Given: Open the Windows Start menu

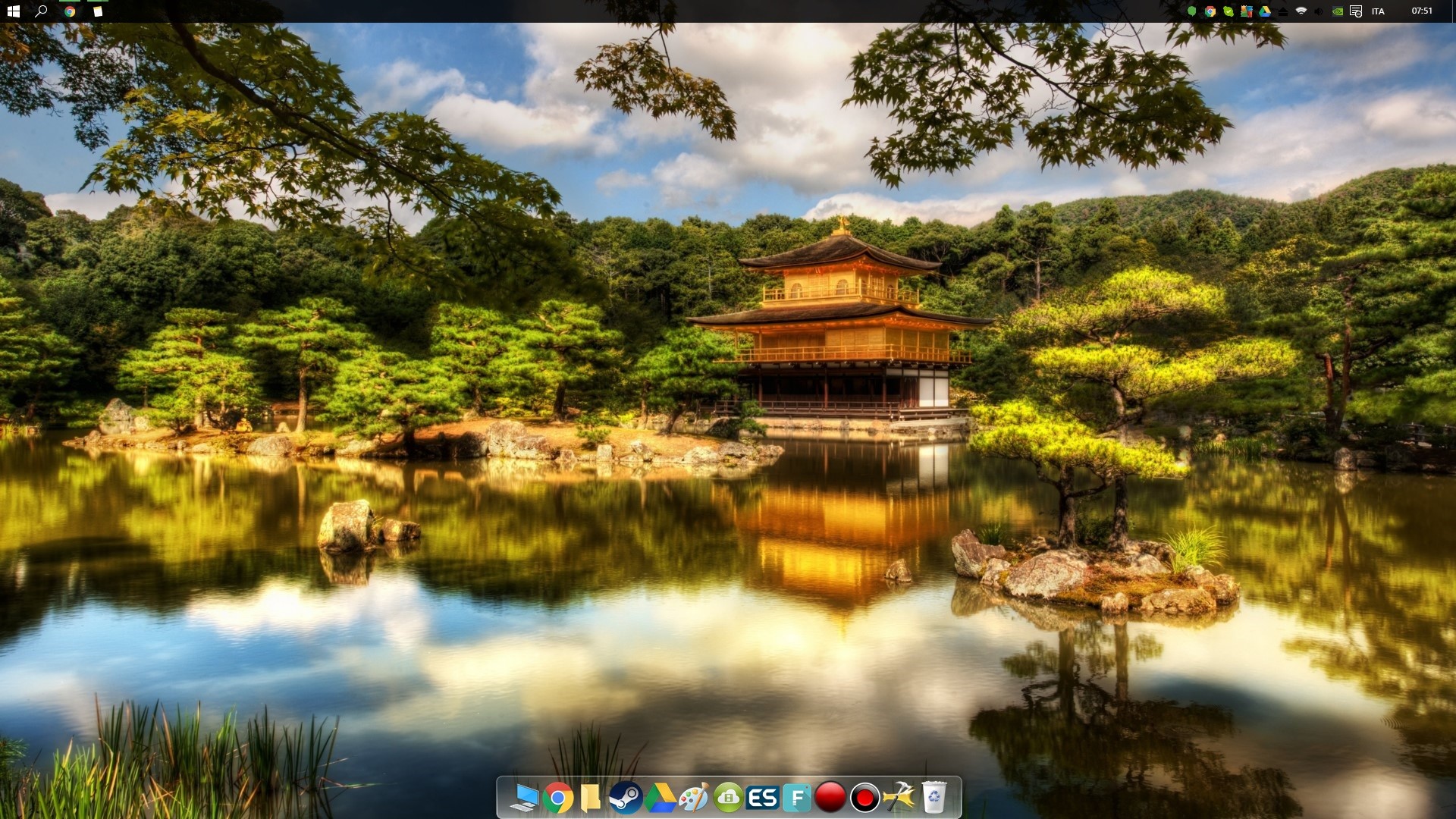Looking at the screenshot, I should tap(13, 11).
